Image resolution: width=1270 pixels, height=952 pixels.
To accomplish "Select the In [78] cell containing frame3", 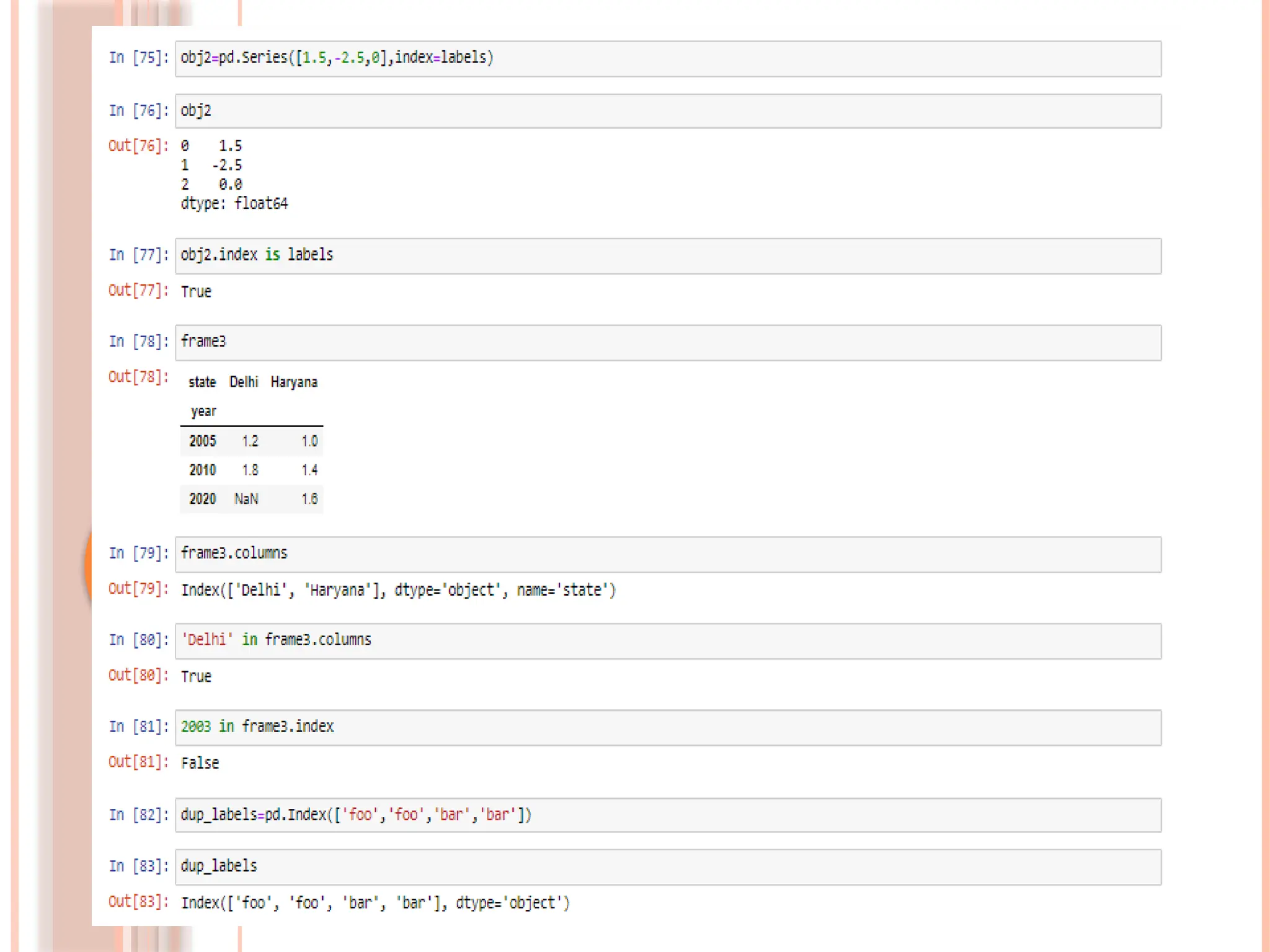I will point(668,343).
